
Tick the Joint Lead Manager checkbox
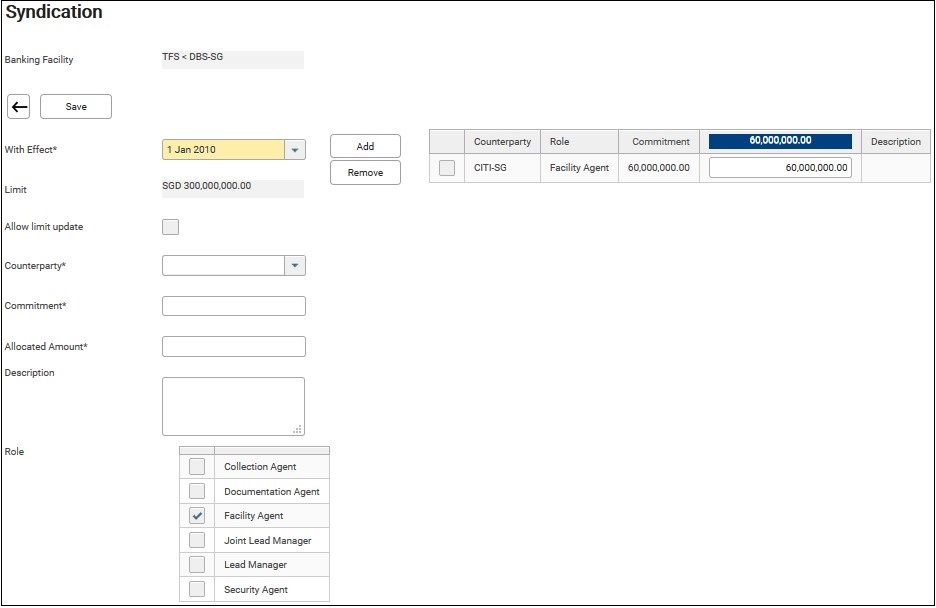pos(197,541)
